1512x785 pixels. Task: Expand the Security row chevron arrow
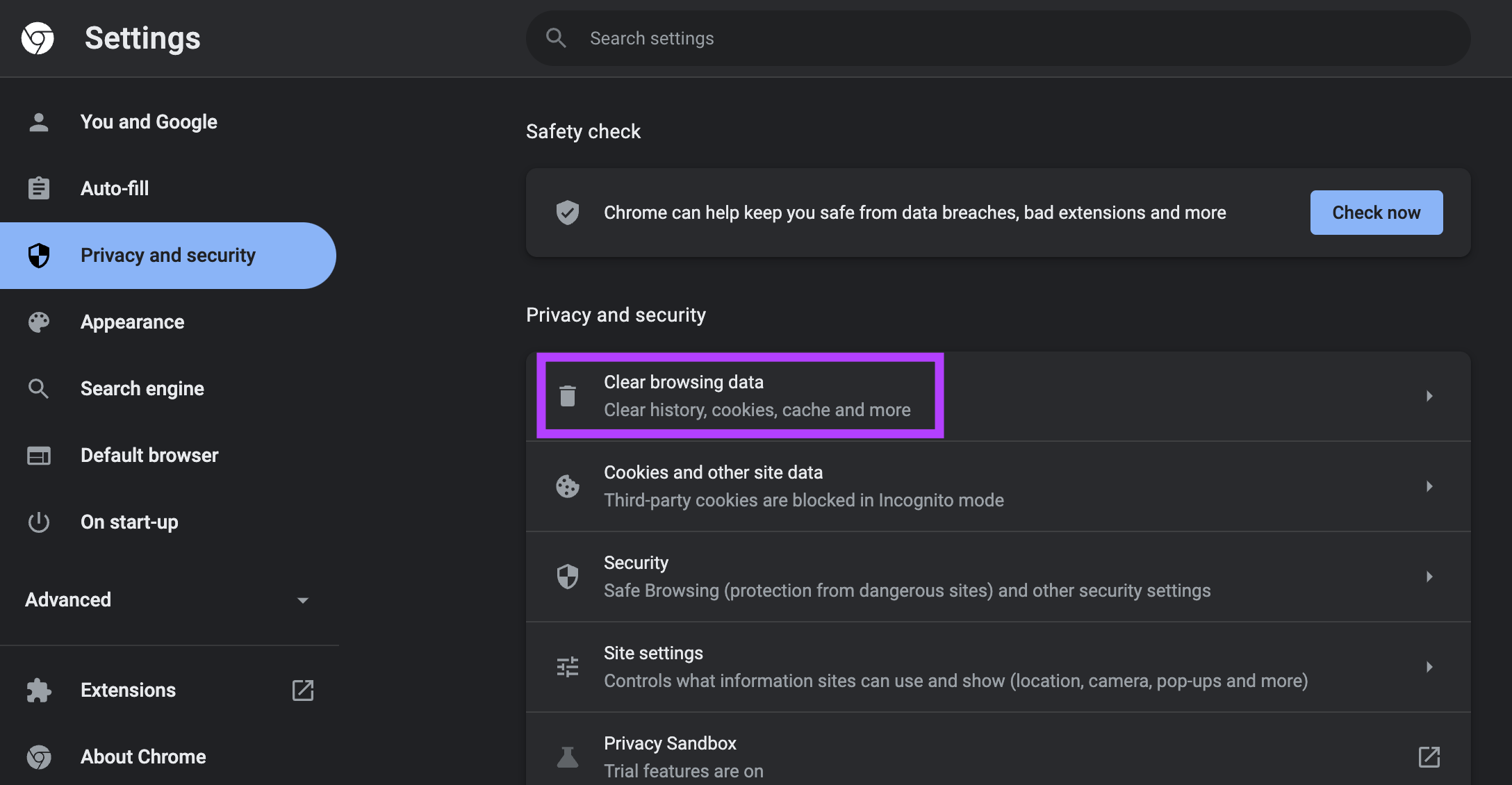pos(1429,577)
